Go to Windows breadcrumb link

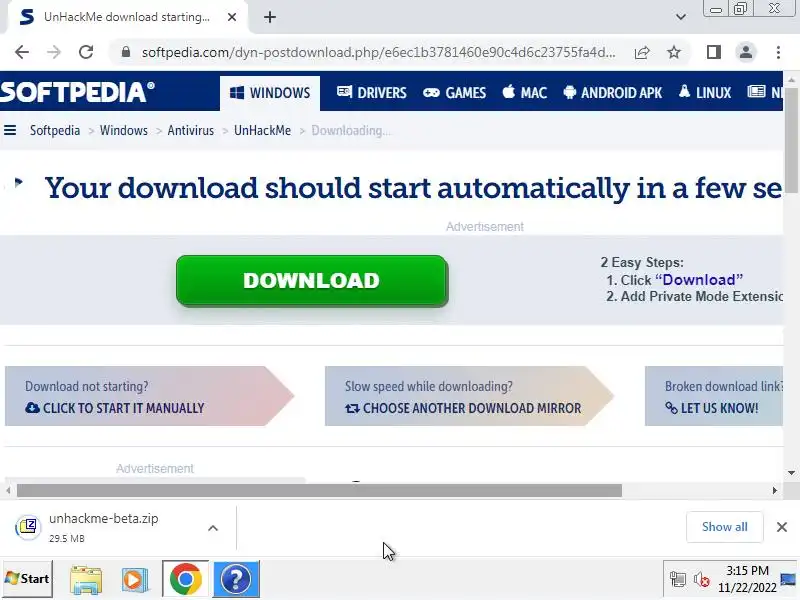point(123,131)
